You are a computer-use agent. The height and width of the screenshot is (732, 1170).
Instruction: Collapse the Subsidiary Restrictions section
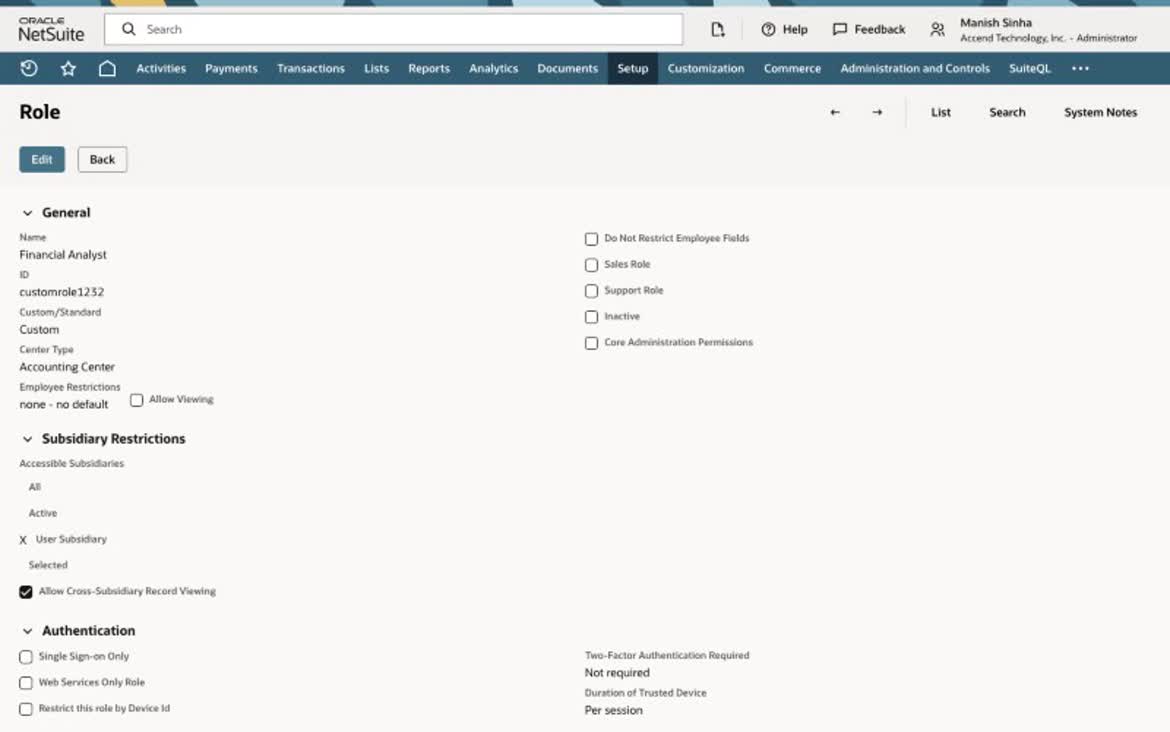point(28,439)
